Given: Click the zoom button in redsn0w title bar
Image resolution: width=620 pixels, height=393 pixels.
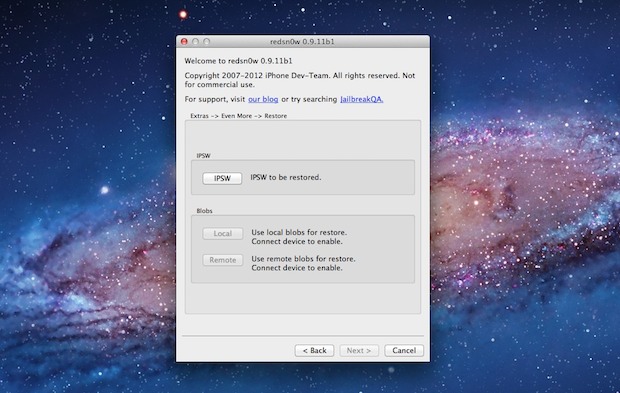Looking at the screenshot, I should (x=206, y=41).
